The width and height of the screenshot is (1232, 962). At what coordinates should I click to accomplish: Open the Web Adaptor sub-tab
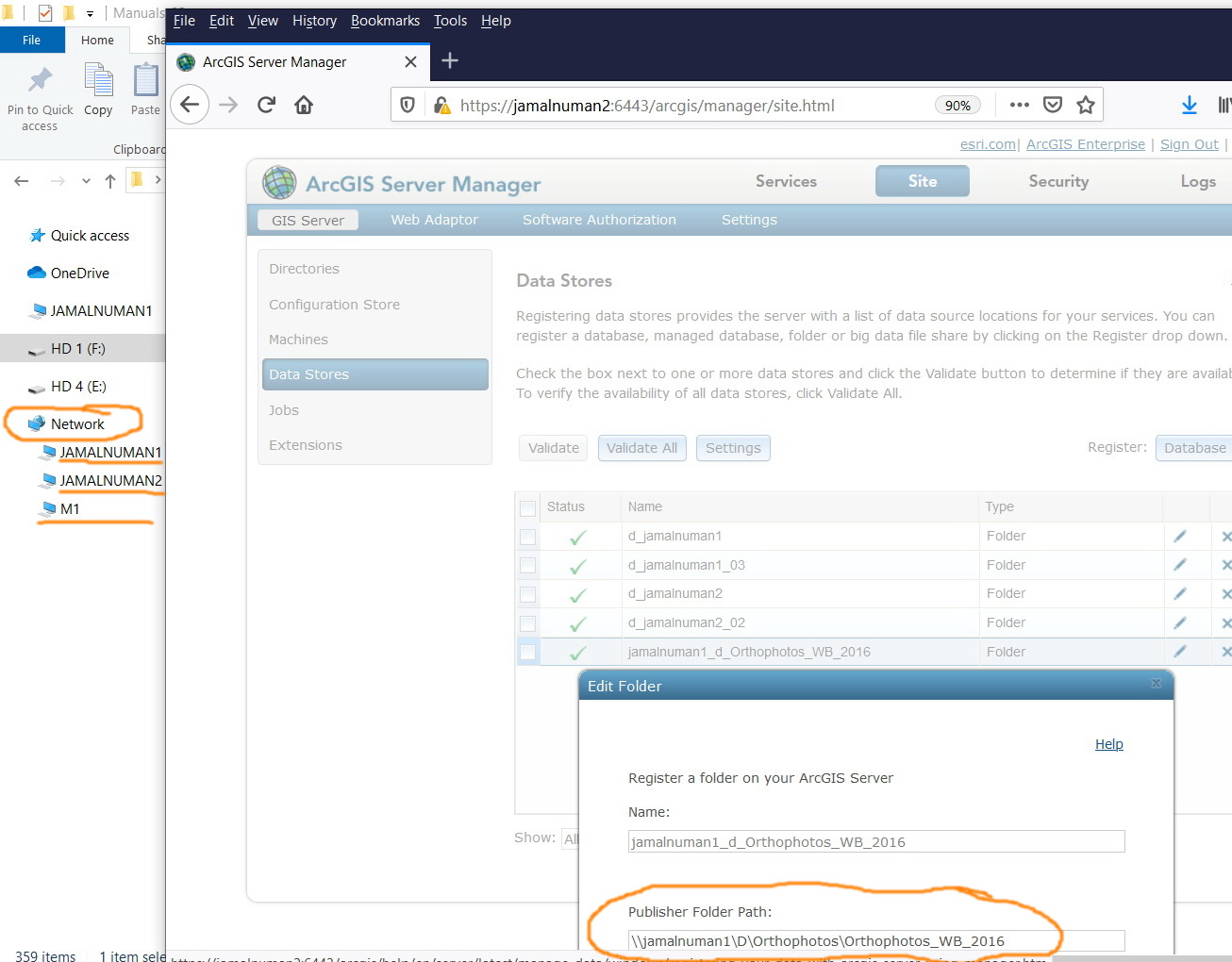435,220
